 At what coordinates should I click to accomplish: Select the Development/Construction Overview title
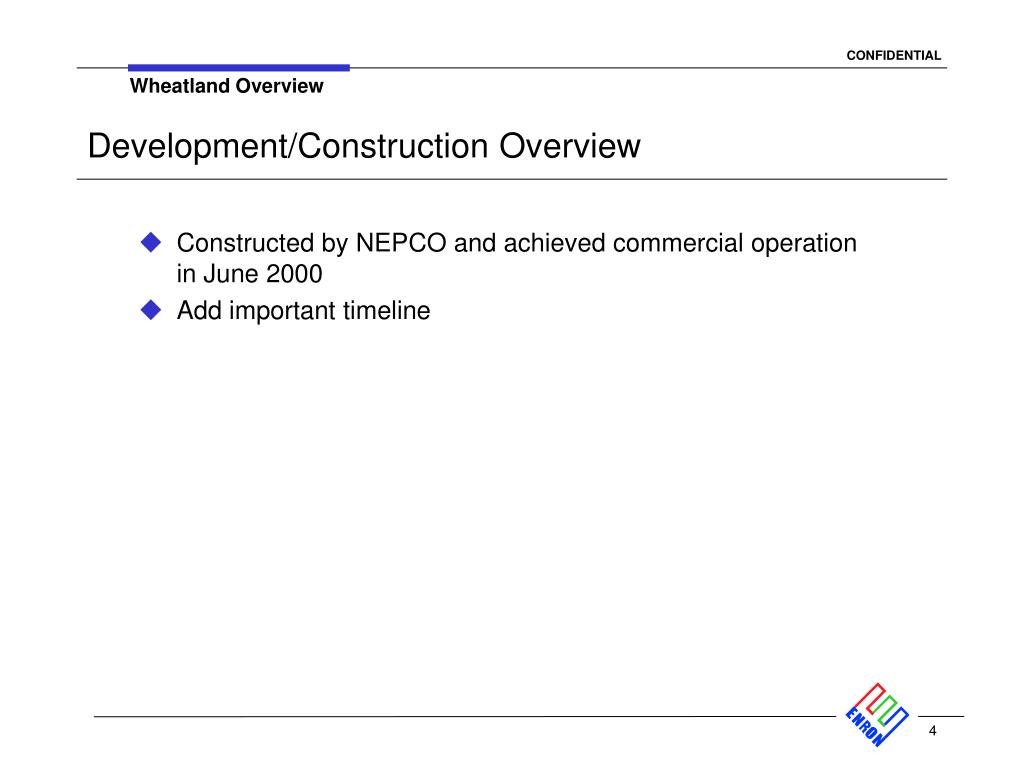point(365,144)
